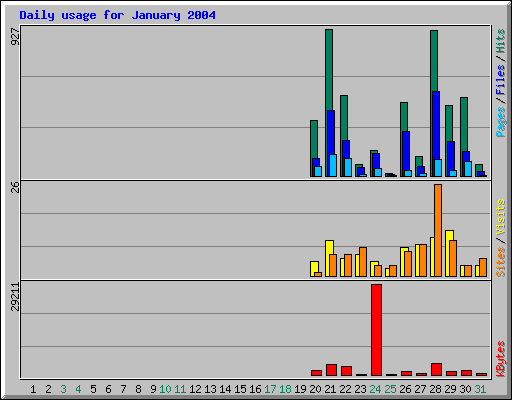Screen dimensions: 512x400
Task: Click day 7 on the date axis
Action: point(123,389)
